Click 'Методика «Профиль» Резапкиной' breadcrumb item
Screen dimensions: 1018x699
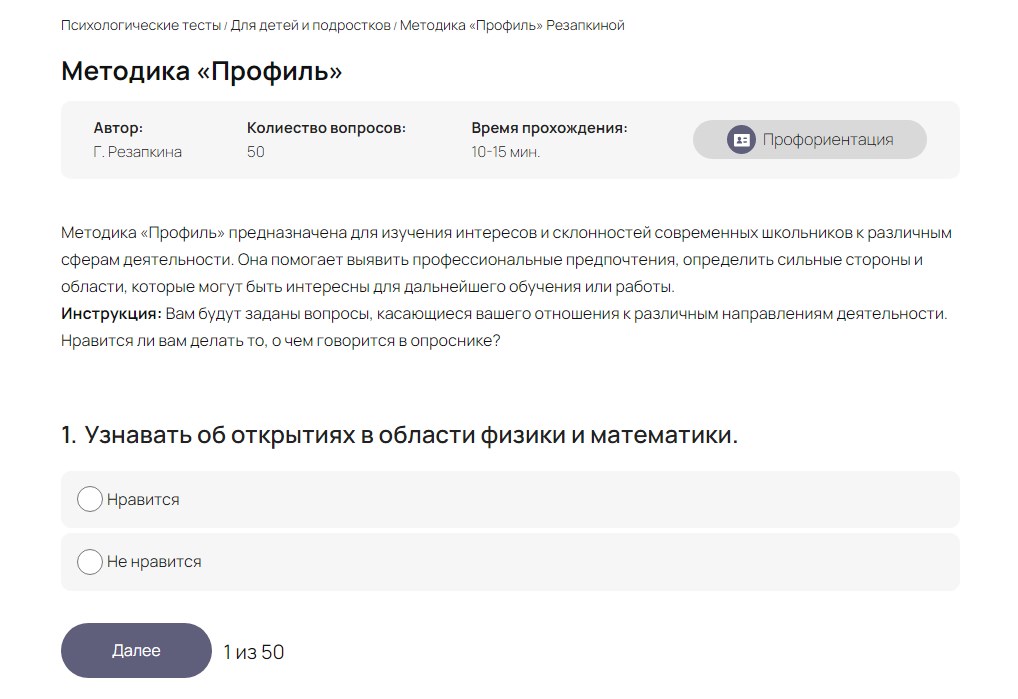[512, 25]
